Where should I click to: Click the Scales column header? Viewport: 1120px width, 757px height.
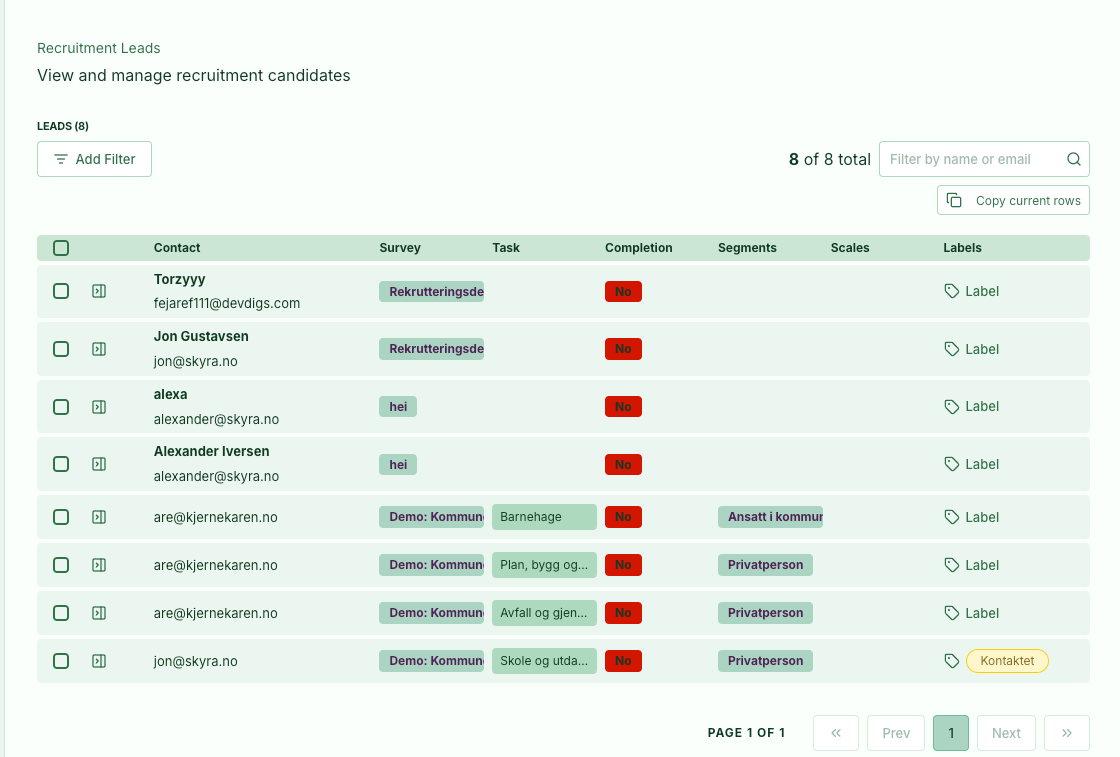click(850, 248)
